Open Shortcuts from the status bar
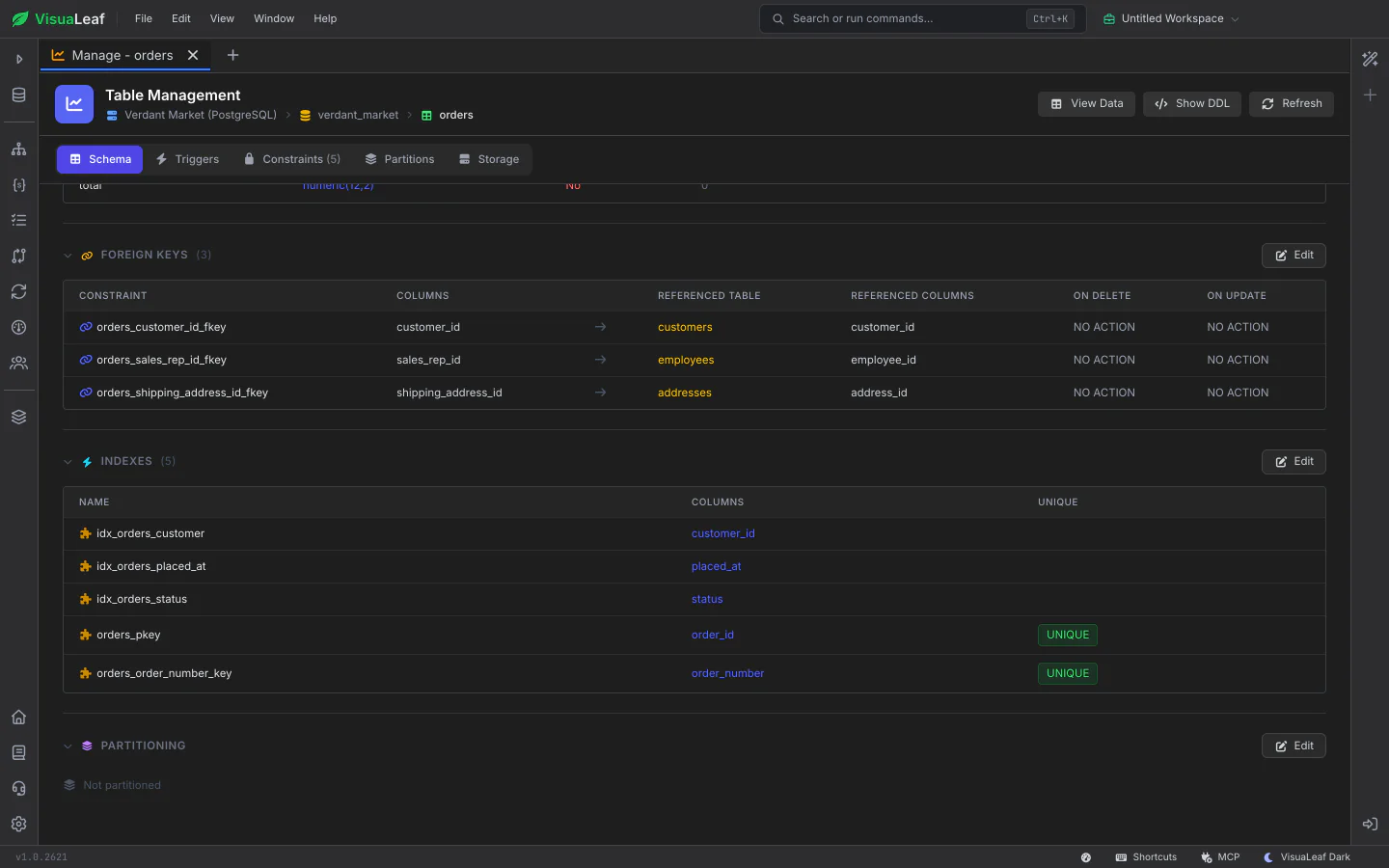This screenshot has width=1389, height=868. point(1146,857)
